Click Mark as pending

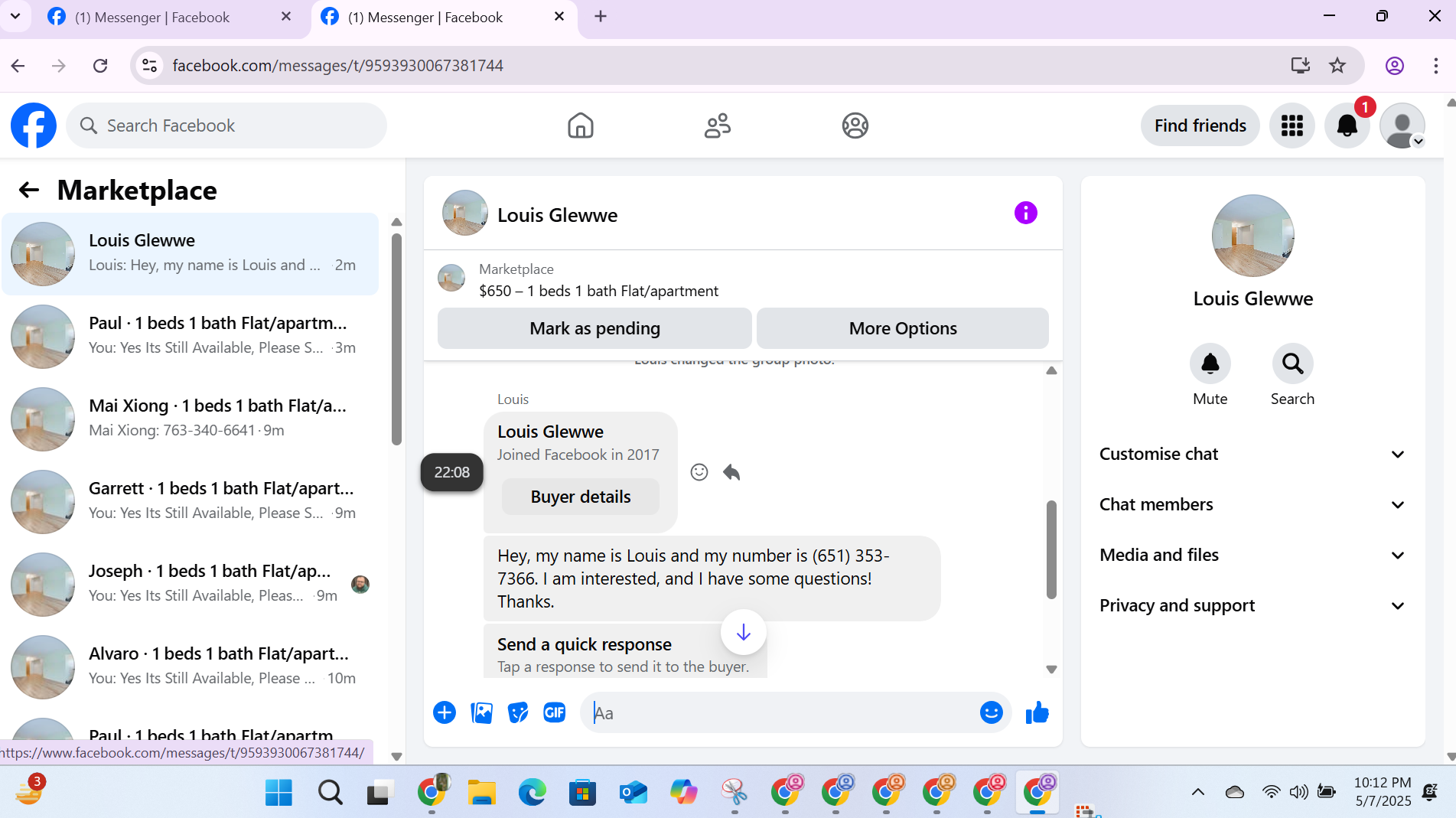(x=594, y=328)
